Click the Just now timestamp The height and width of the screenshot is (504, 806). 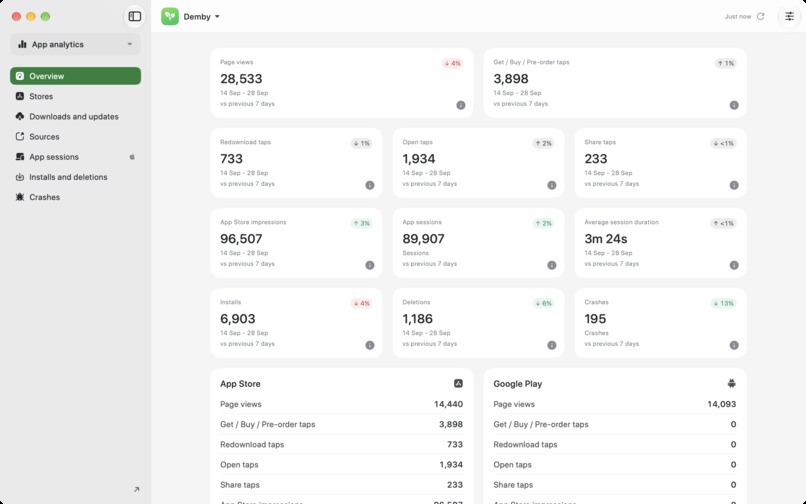pos(738,16)
